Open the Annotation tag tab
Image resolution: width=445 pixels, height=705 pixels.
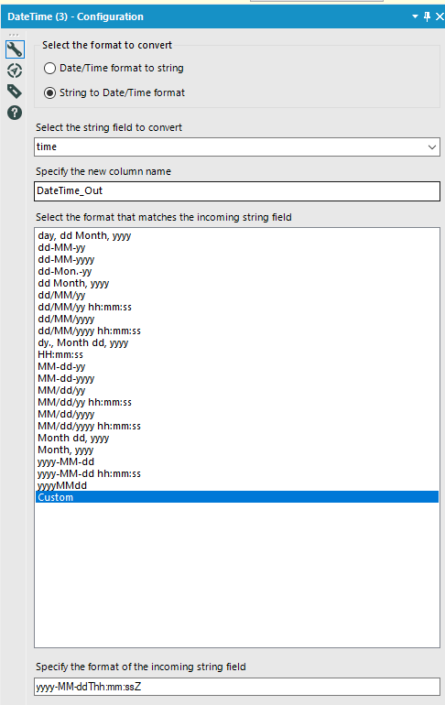tap(14, 91)
